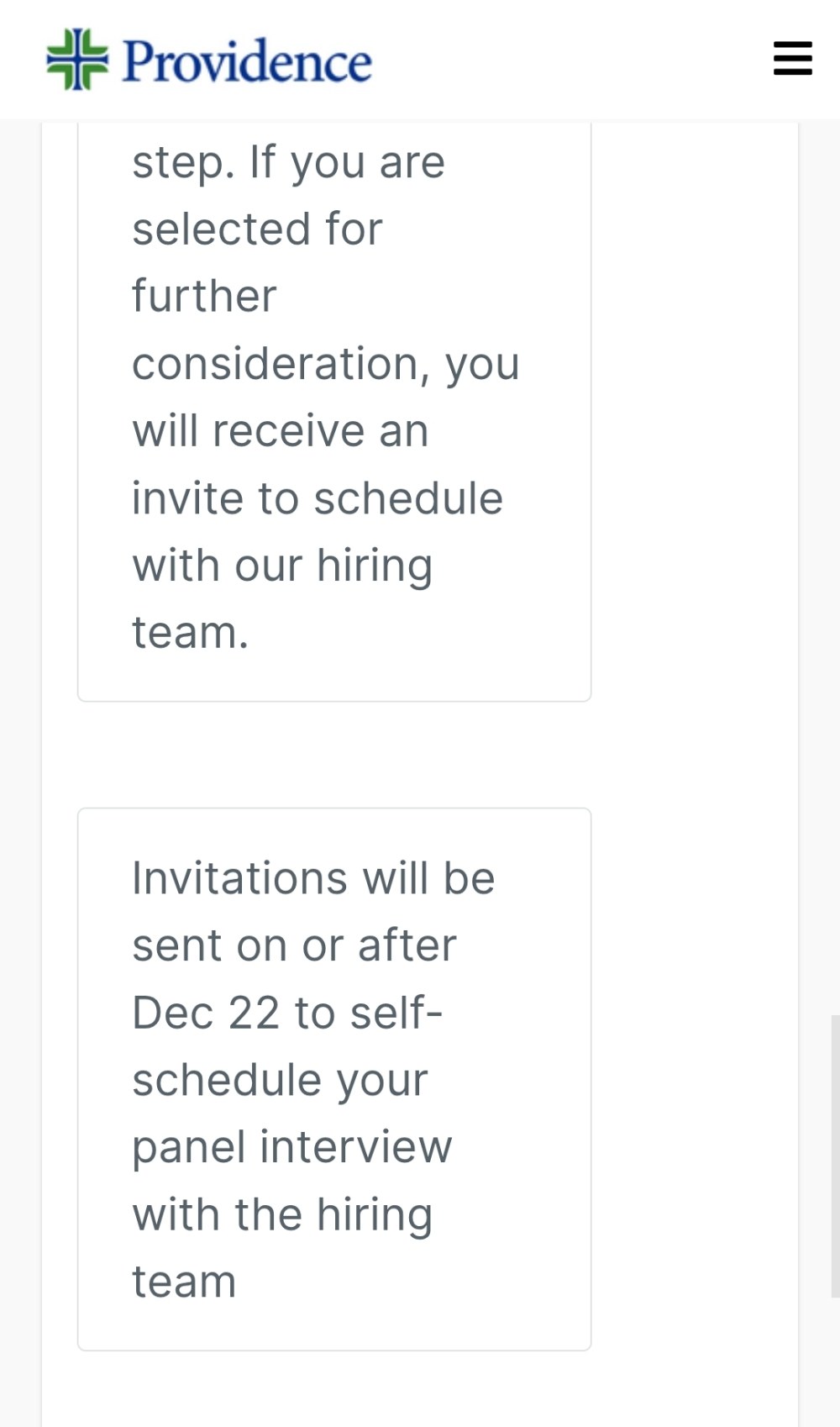Click the "panel interview" text line

coord(292,1147)
